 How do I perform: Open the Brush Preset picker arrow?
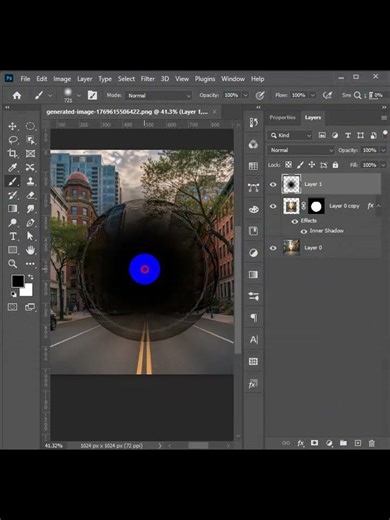(79, 96)
